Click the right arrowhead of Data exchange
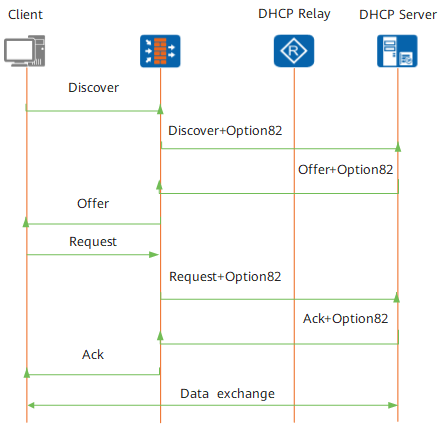This screenshot has width=444, height=424. (x=392, y=405)
